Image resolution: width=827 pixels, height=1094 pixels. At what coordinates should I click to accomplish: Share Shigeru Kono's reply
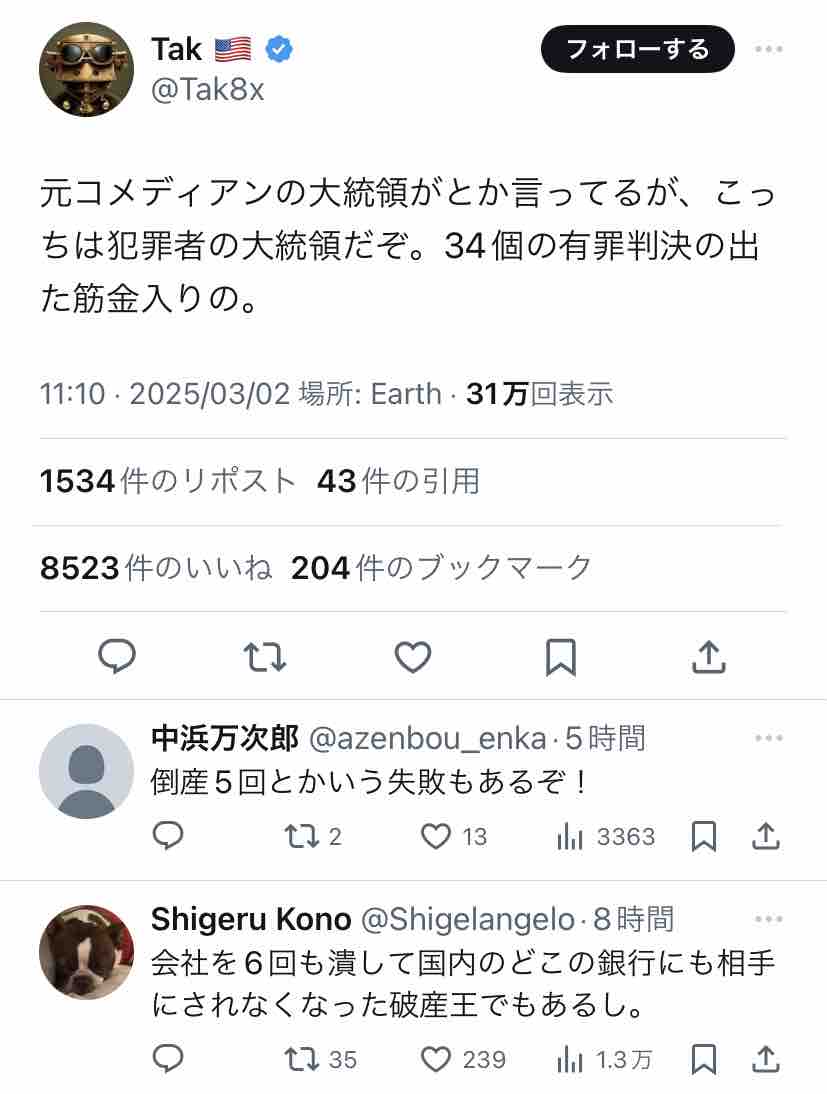click(765, 1059)
